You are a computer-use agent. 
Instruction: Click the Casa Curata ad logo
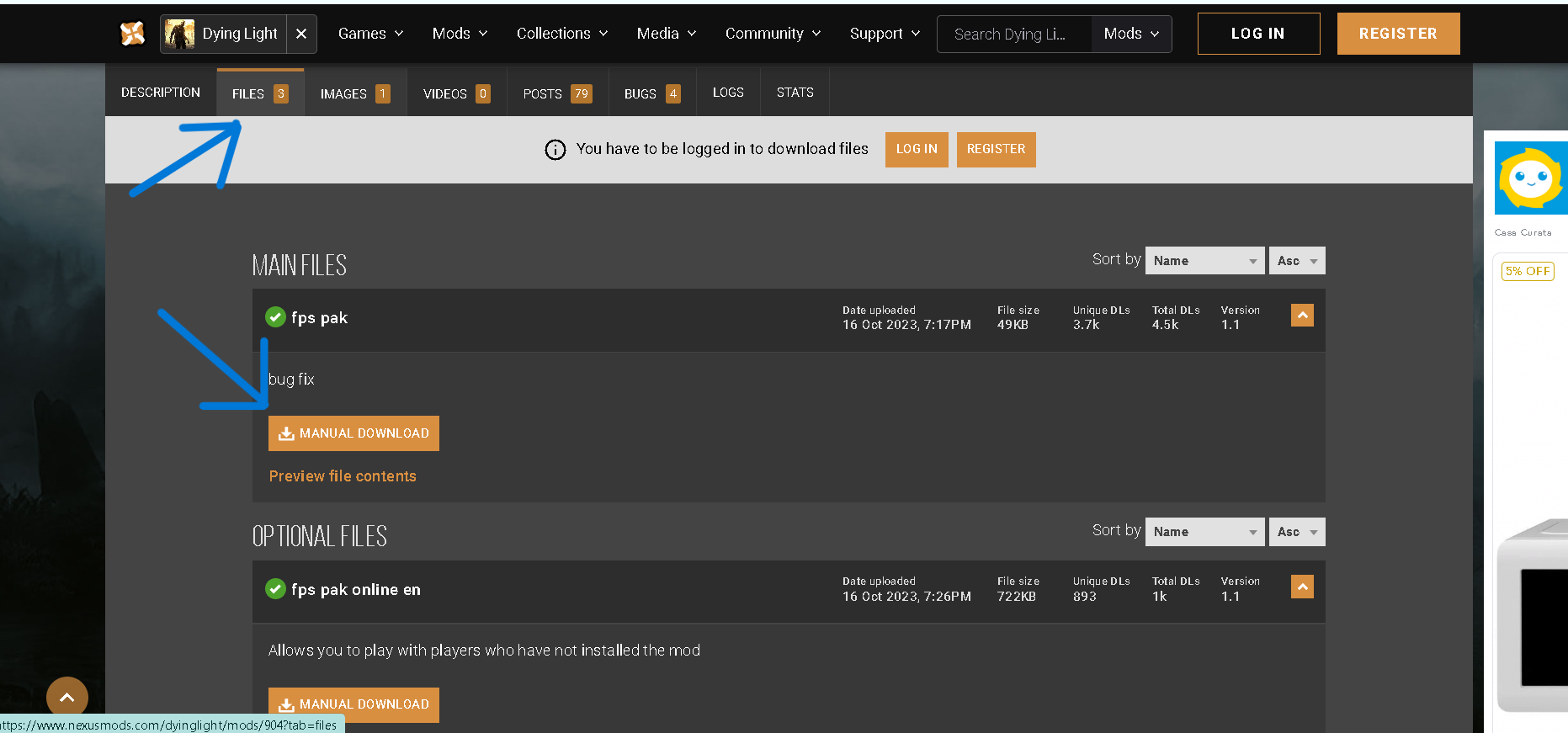click(1531, 178)
